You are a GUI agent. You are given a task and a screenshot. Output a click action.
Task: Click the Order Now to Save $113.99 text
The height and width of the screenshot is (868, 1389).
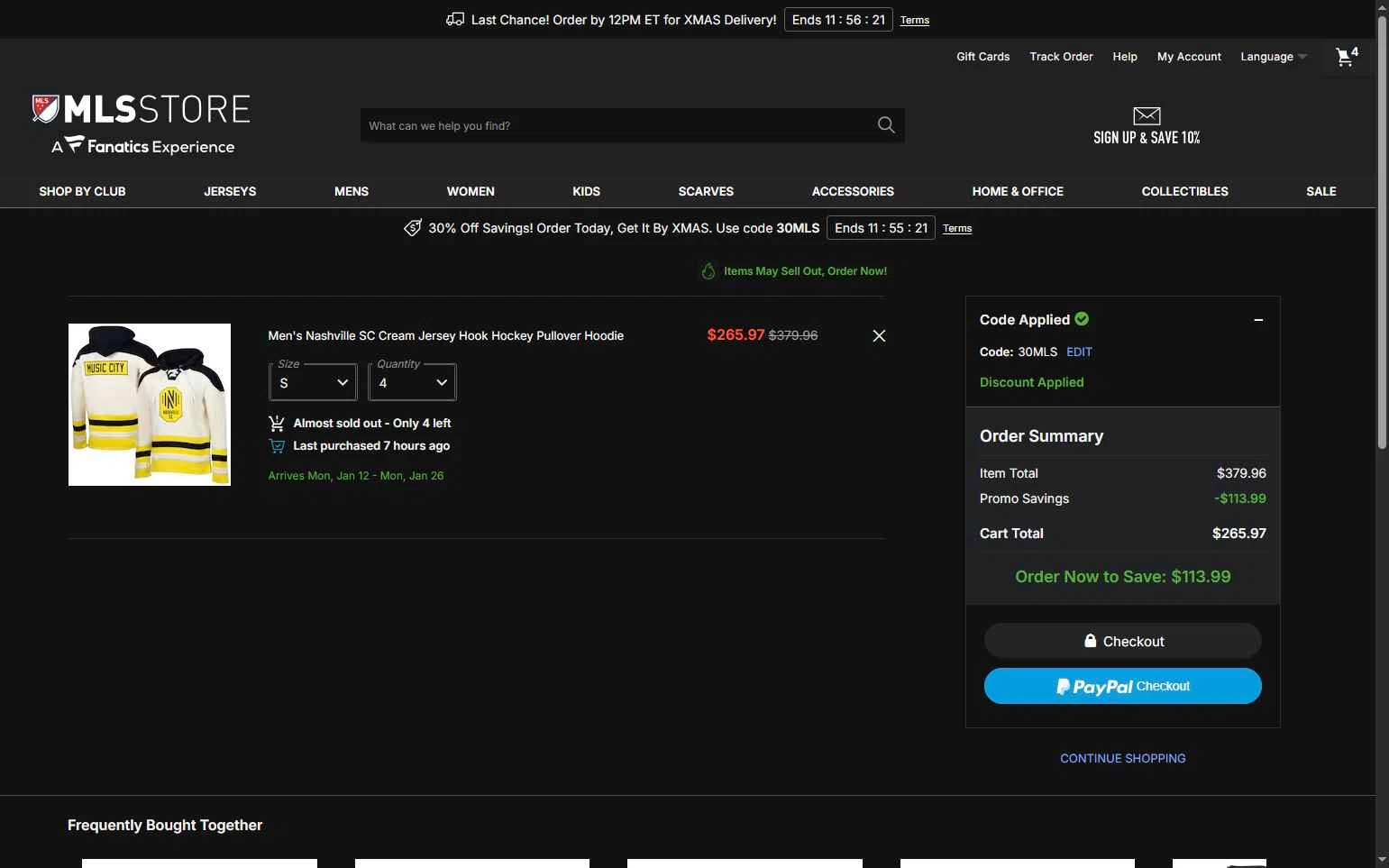pos(1123,577)
